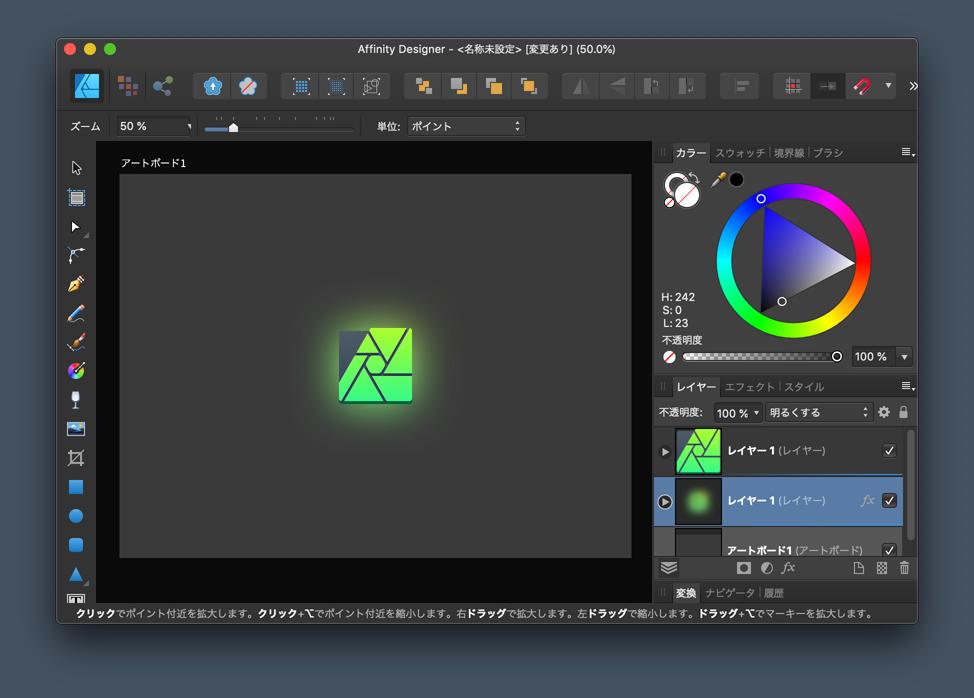Switch to Designer persona
This screenshot has width=974, height=698.
pos(87,86)
